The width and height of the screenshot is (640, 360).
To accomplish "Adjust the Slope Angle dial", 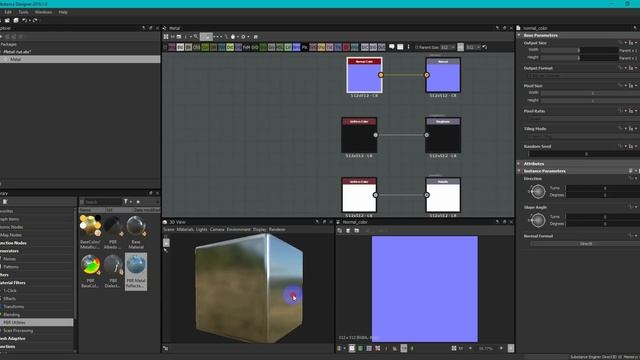I will click(x=538, y=220).
